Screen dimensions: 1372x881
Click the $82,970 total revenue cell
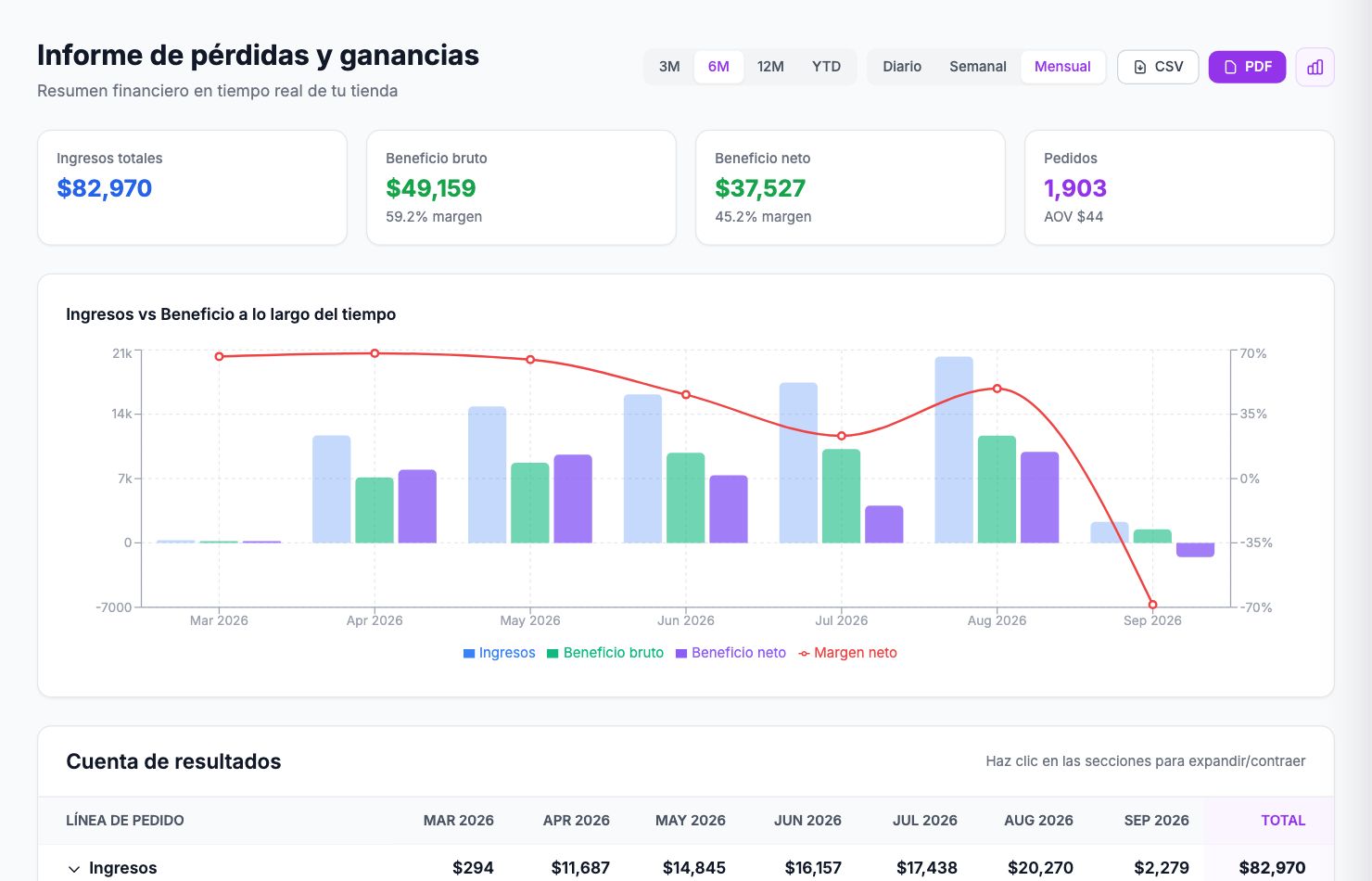click(1272, 868)
